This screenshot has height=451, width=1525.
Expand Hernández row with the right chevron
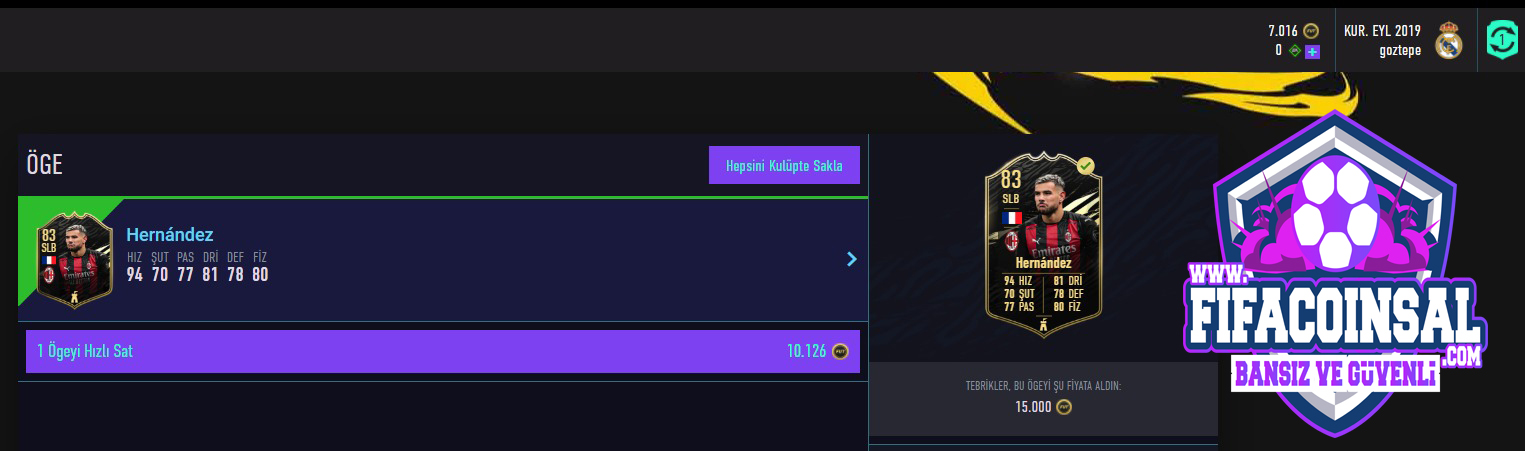(851, 260)
